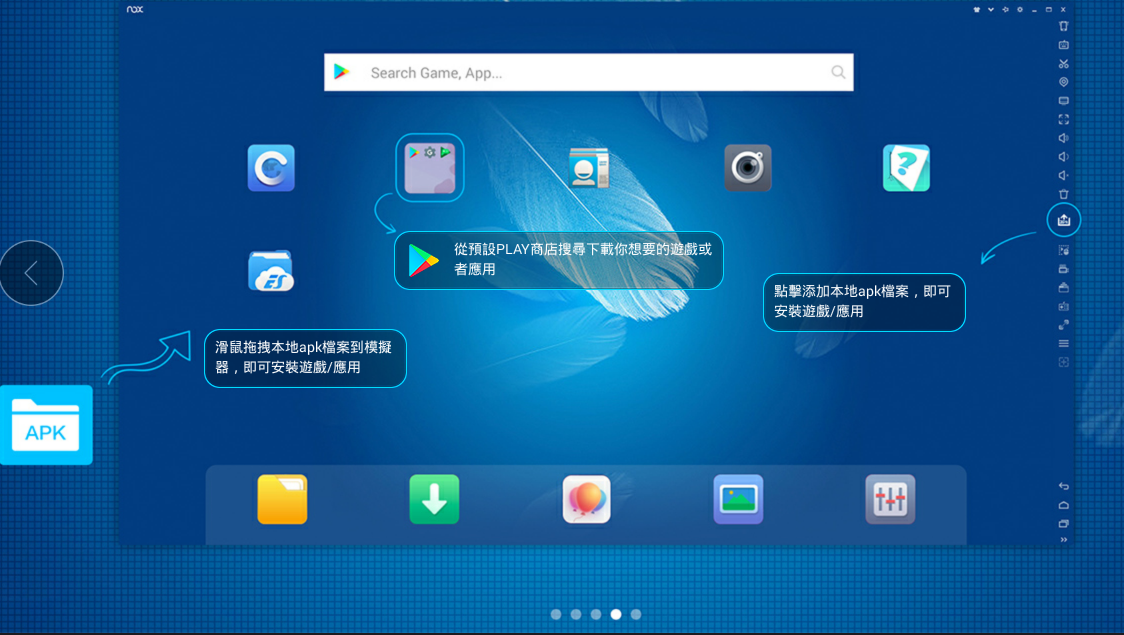The width and height of the screenshot is (1124, 635).
Task: Go to previous tutorial slide arrow
Action: (x=32, y=273)
